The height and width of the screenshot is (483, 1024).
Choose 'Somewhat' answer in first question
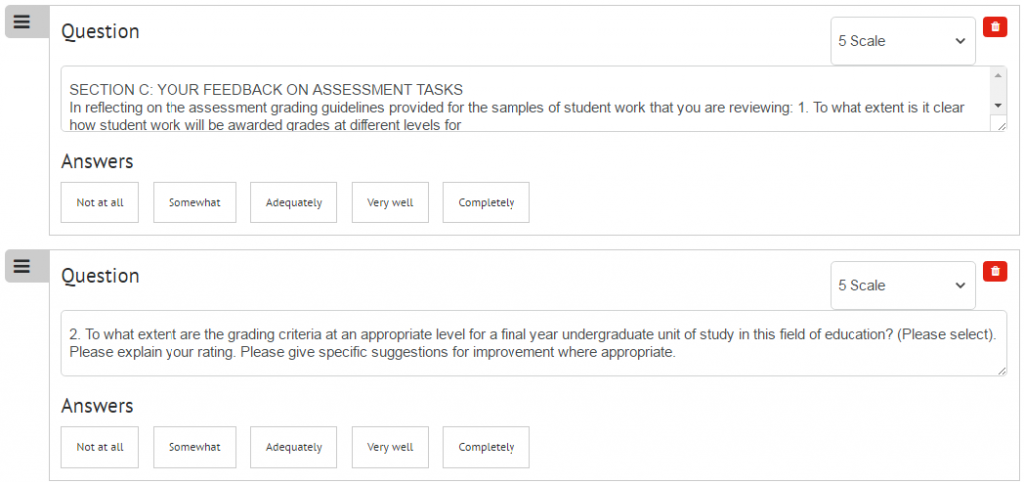(195, 202)
